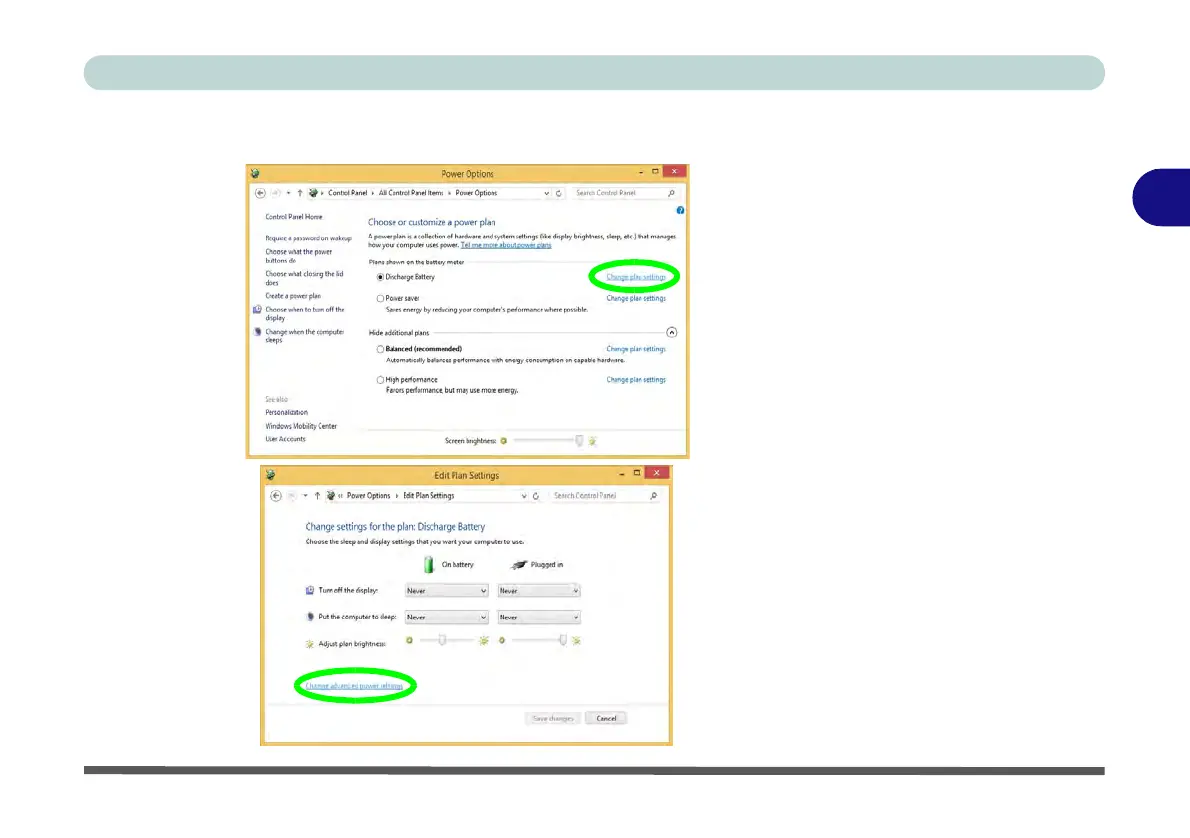The height and width of the screenshot is (838, 1190).
Task: Click Save changes button
Action: click(552, 718)
